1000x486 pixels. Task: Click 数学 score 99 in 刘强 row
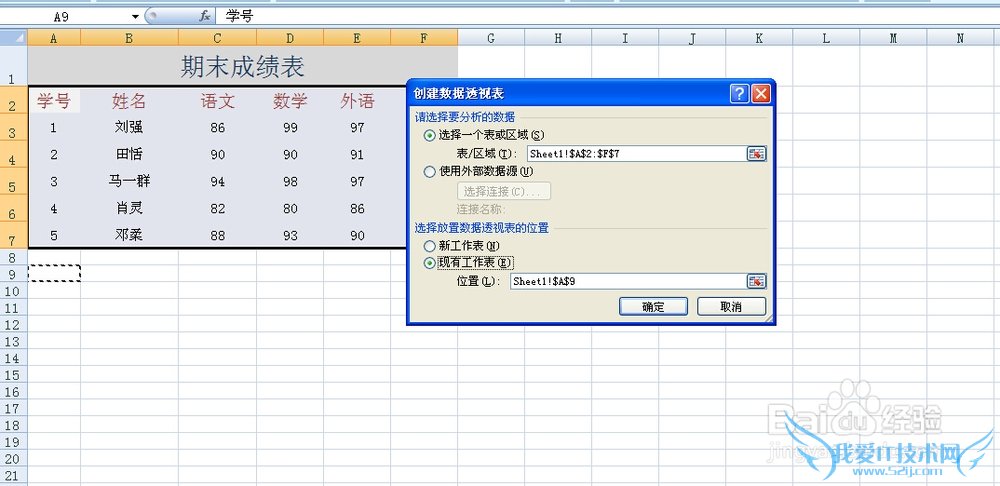(290, 128)
